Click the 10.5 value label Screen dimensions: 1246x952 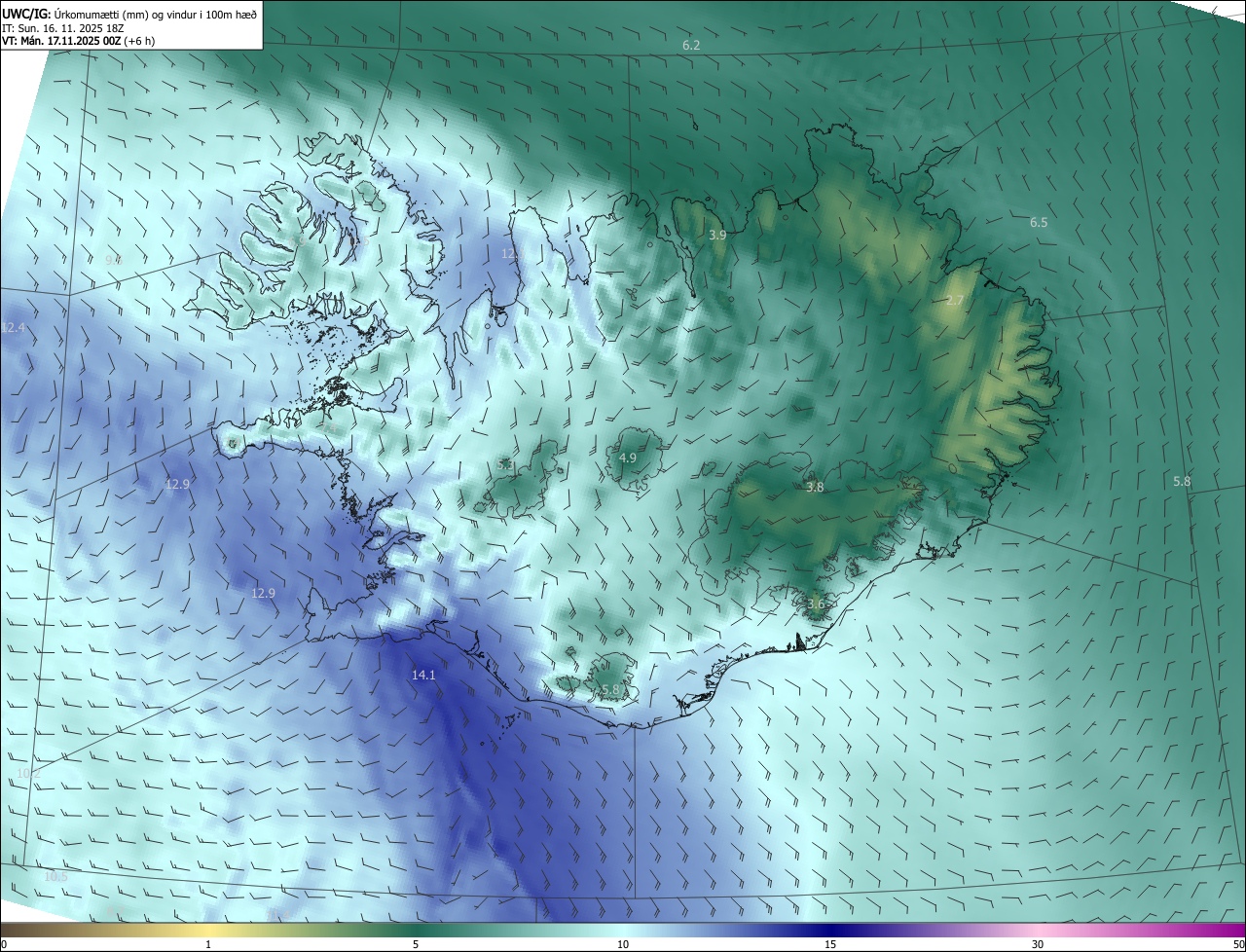[56, 877]
